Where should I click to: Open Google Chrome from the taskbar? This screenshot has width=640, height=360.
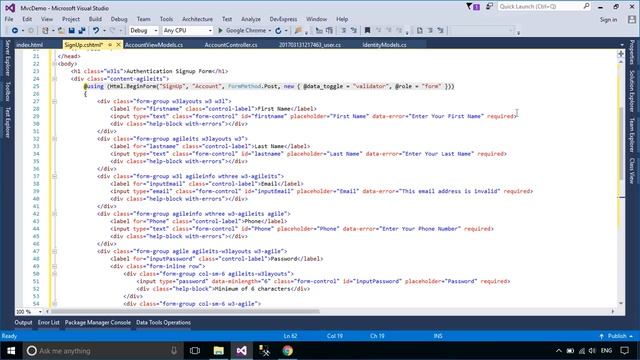(x=288, y=351)
